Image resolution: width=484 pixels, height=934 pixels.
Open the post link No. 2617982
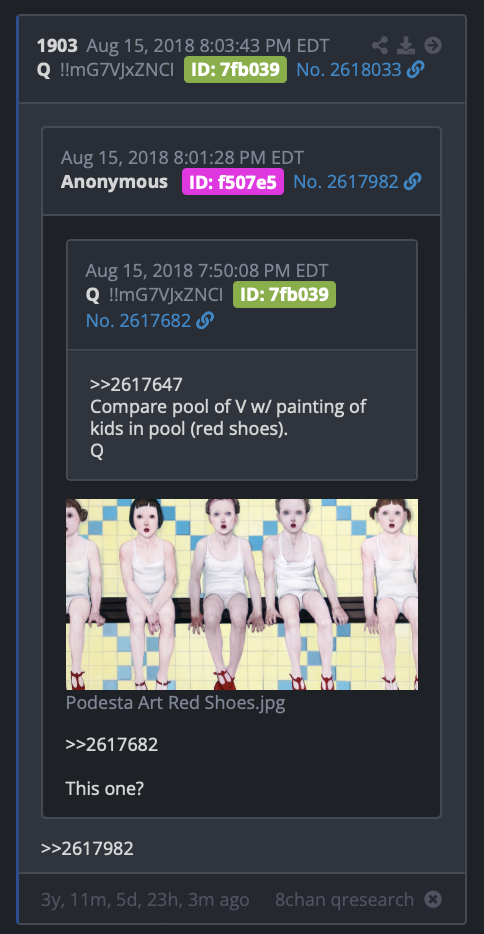(346, 182)
